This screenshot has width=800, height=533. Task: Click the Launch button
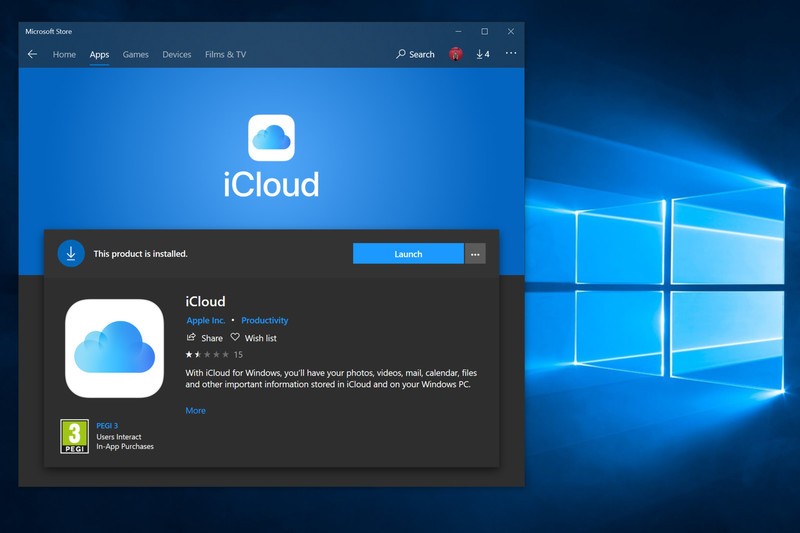coord(408,253)
